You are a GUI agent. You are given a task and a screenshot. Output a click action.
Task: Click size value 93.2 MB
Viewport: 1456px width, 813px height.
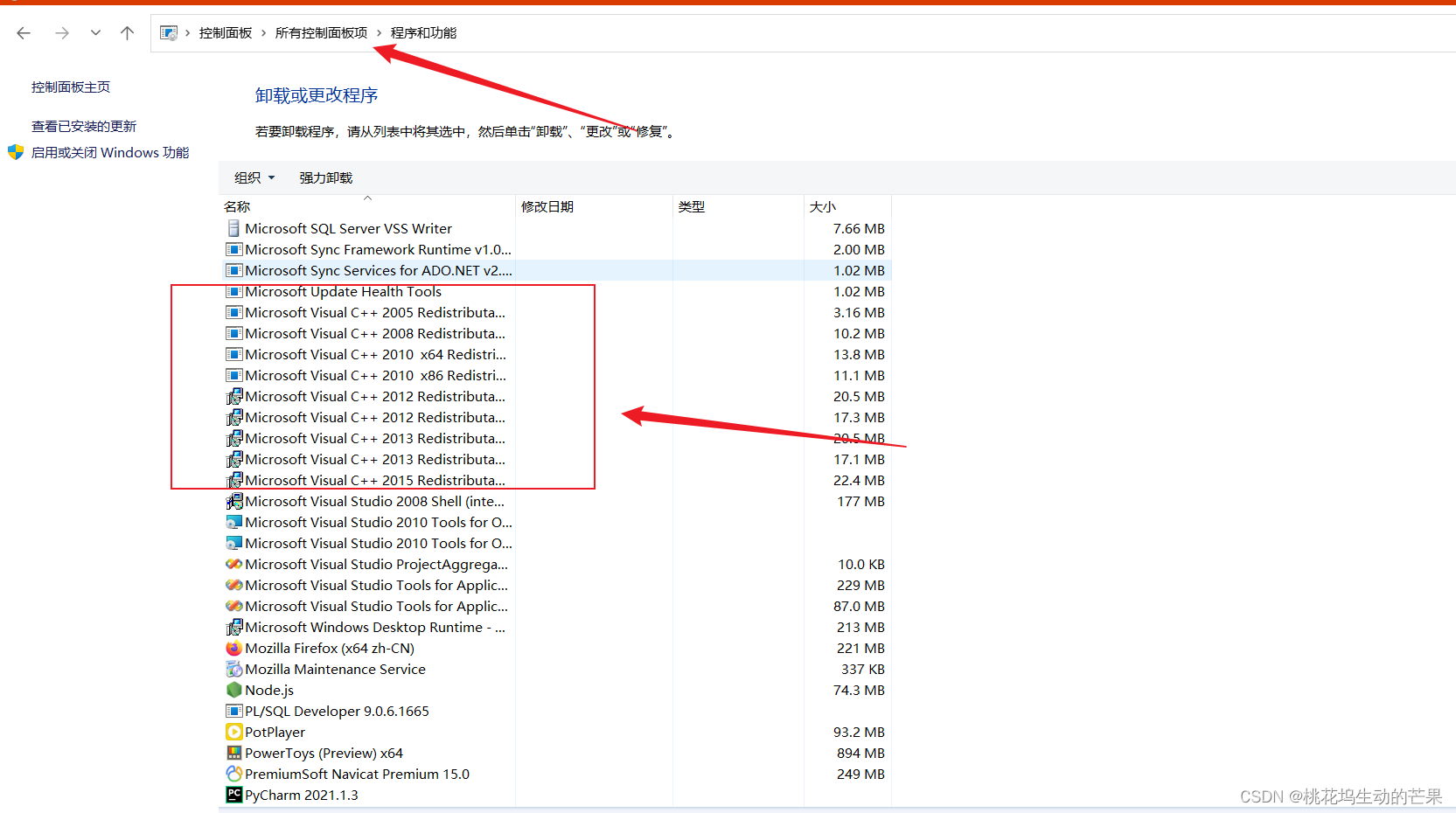pyautogui.click(x=859, y=732)
